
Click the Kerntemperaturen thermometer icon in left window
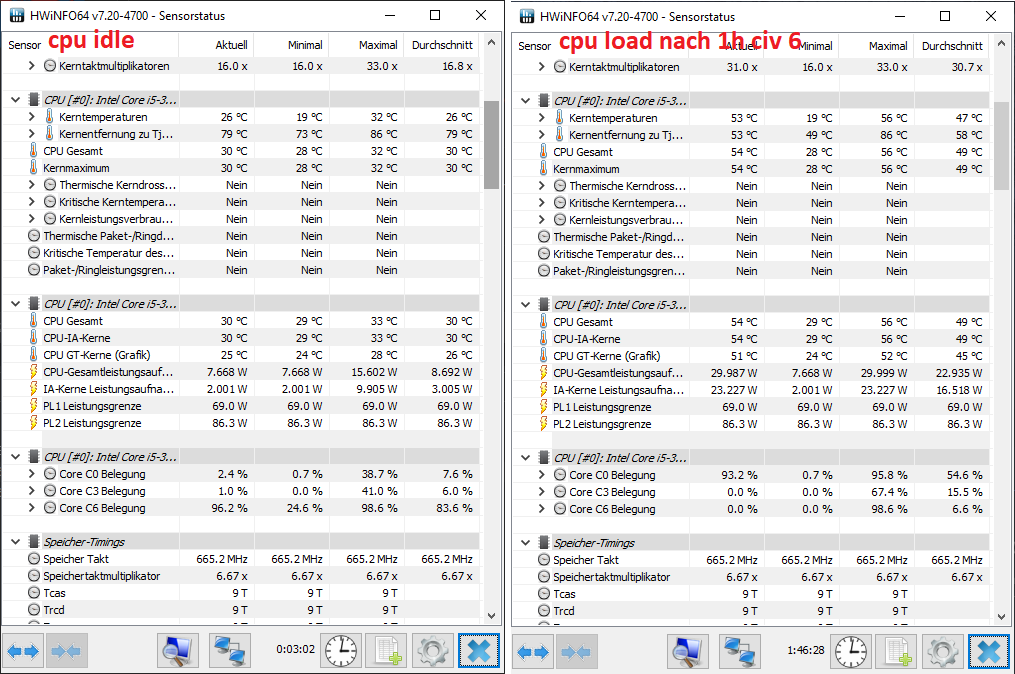[x=50, y=117]
